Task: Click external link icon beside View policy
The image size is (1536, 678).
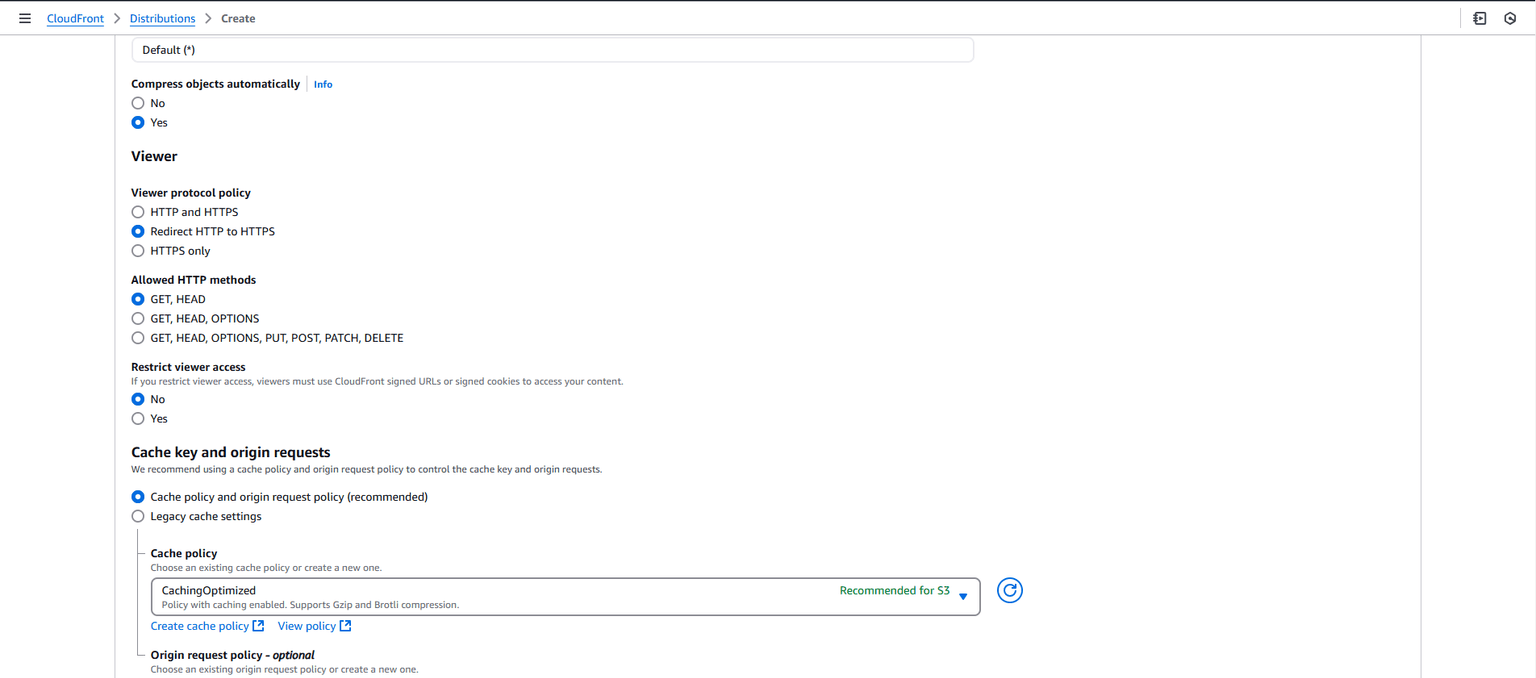Action: [345, 626]
